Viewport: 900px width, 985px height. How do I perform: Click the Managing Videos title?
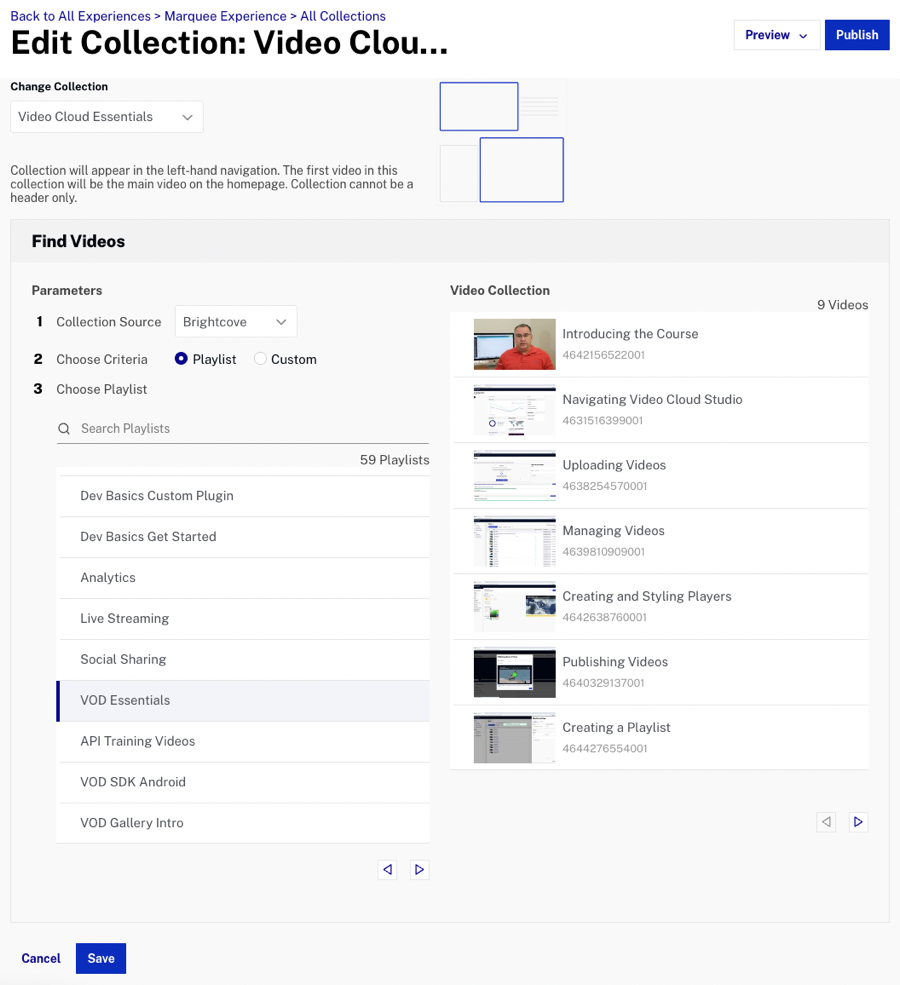coord(613,531)
